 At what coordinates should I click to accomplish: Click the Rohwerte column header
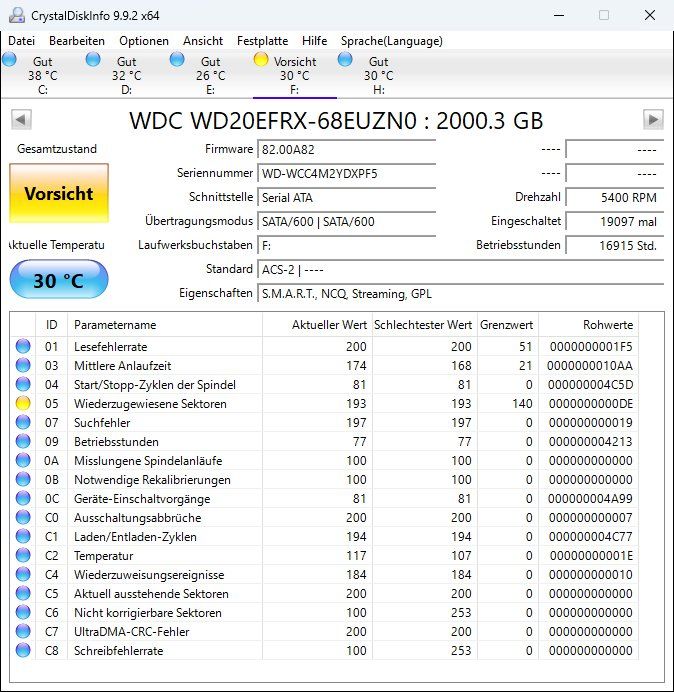tap(588, 325)
